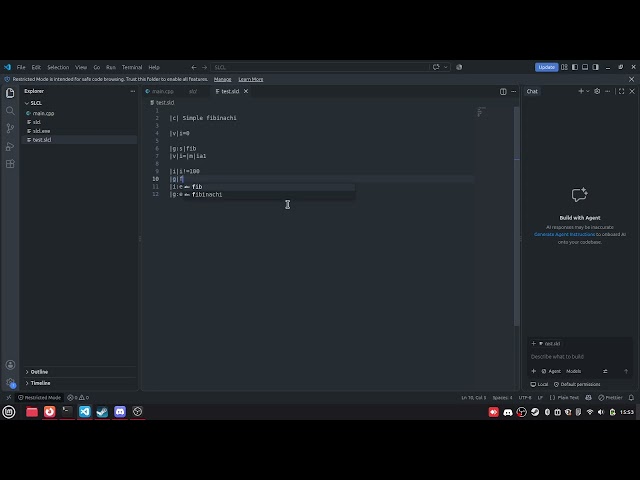Open the Local session target dropdown
The width and height of the screenshot is (640, 480).
point(539,384)
